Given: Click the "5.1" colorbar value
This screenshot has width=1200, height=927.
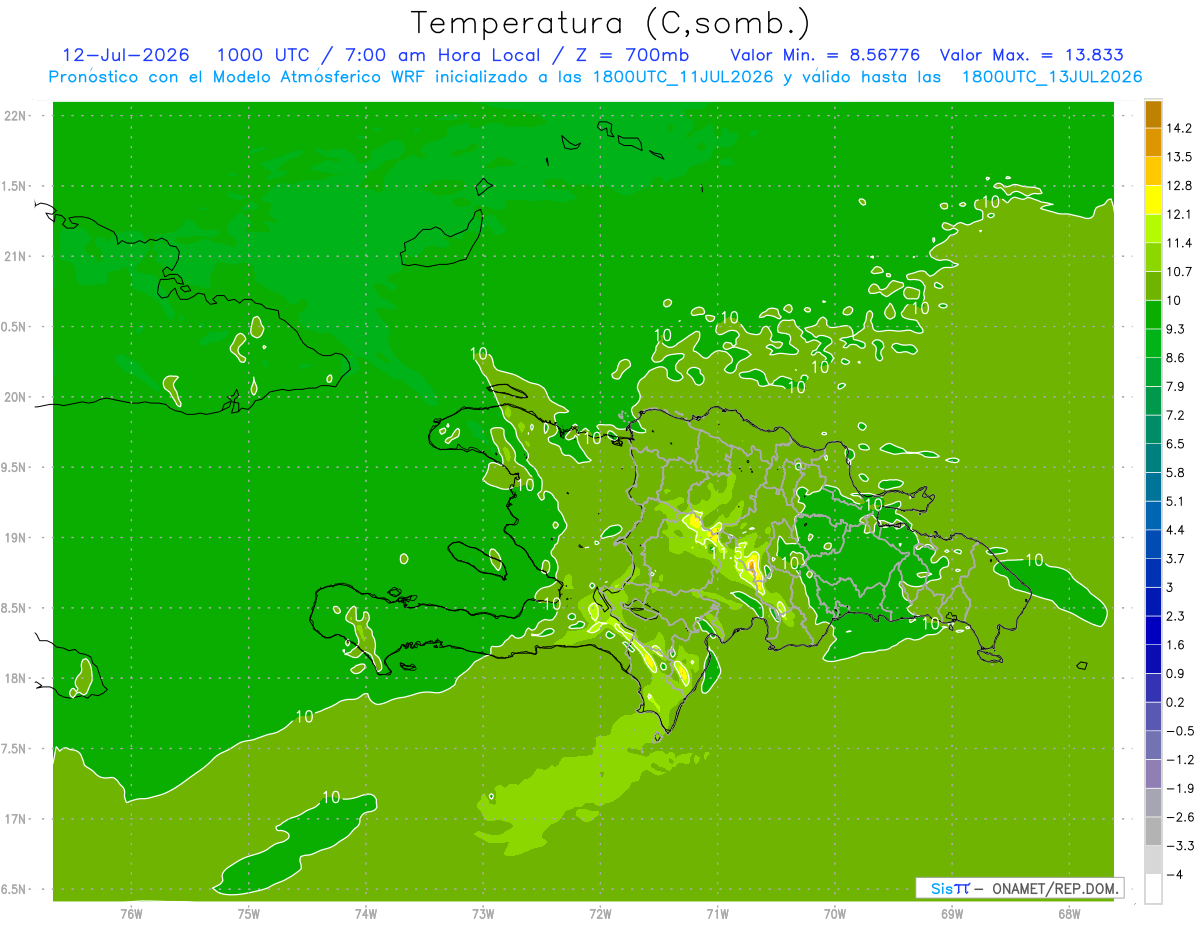Looking at the screenshot, I should point(1176,501).
